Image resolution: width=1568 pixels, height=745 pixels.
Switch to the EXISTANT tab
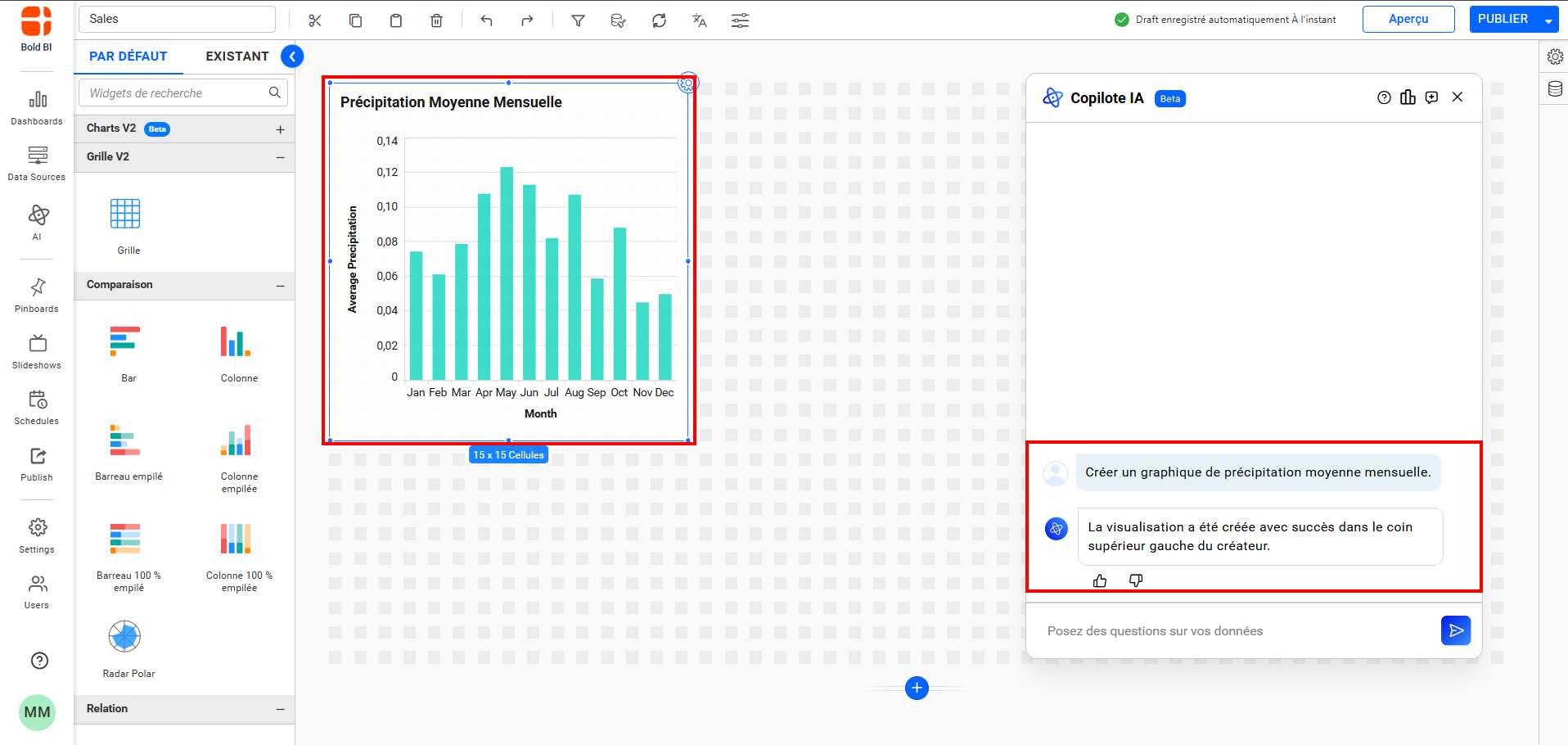pyautogui.click(x=237, y=56)
